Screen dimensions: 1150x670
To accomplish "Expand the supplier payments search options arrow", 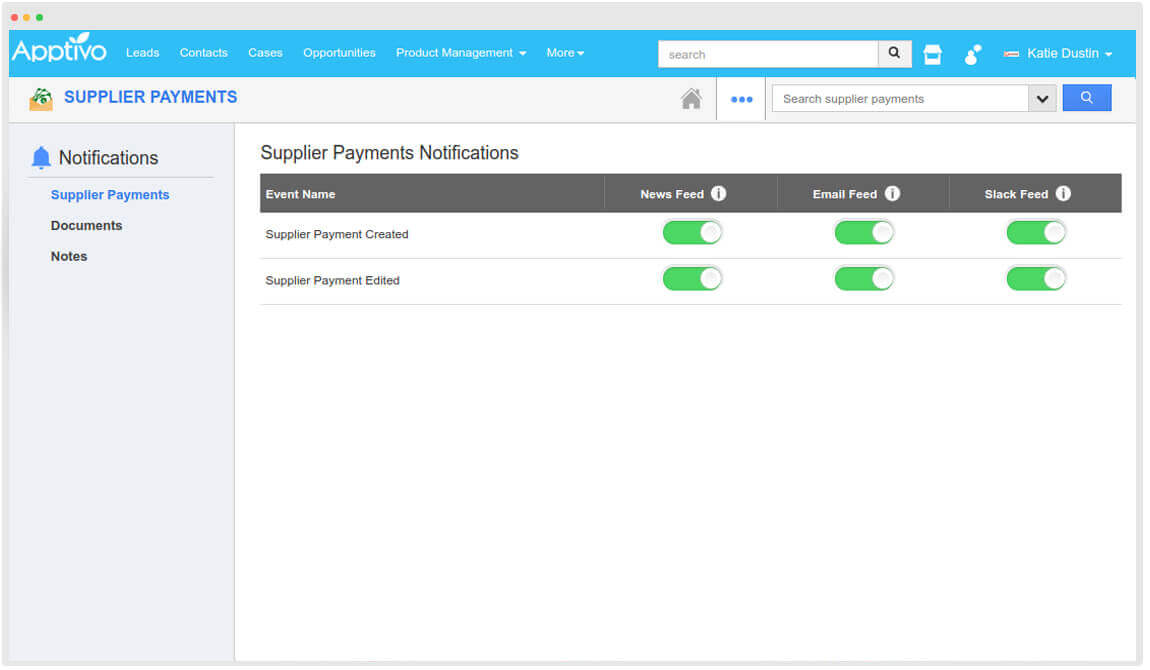I will click(x=1042, y=99).
